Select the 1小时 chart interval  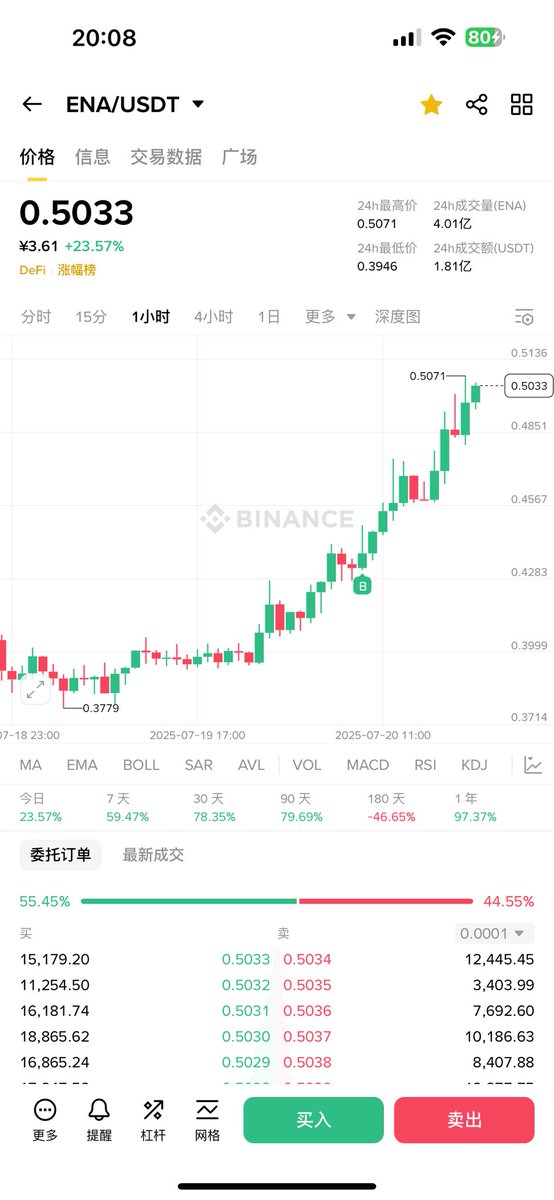click(x=151, y=317)
